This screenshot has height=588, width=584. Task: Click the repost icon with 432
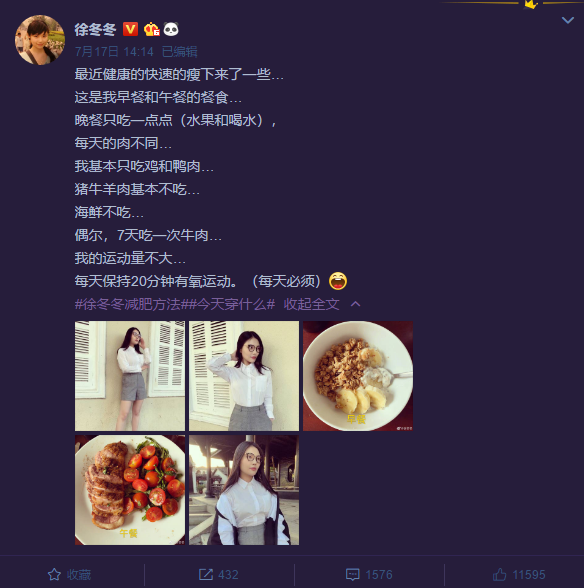click(206, 574)
